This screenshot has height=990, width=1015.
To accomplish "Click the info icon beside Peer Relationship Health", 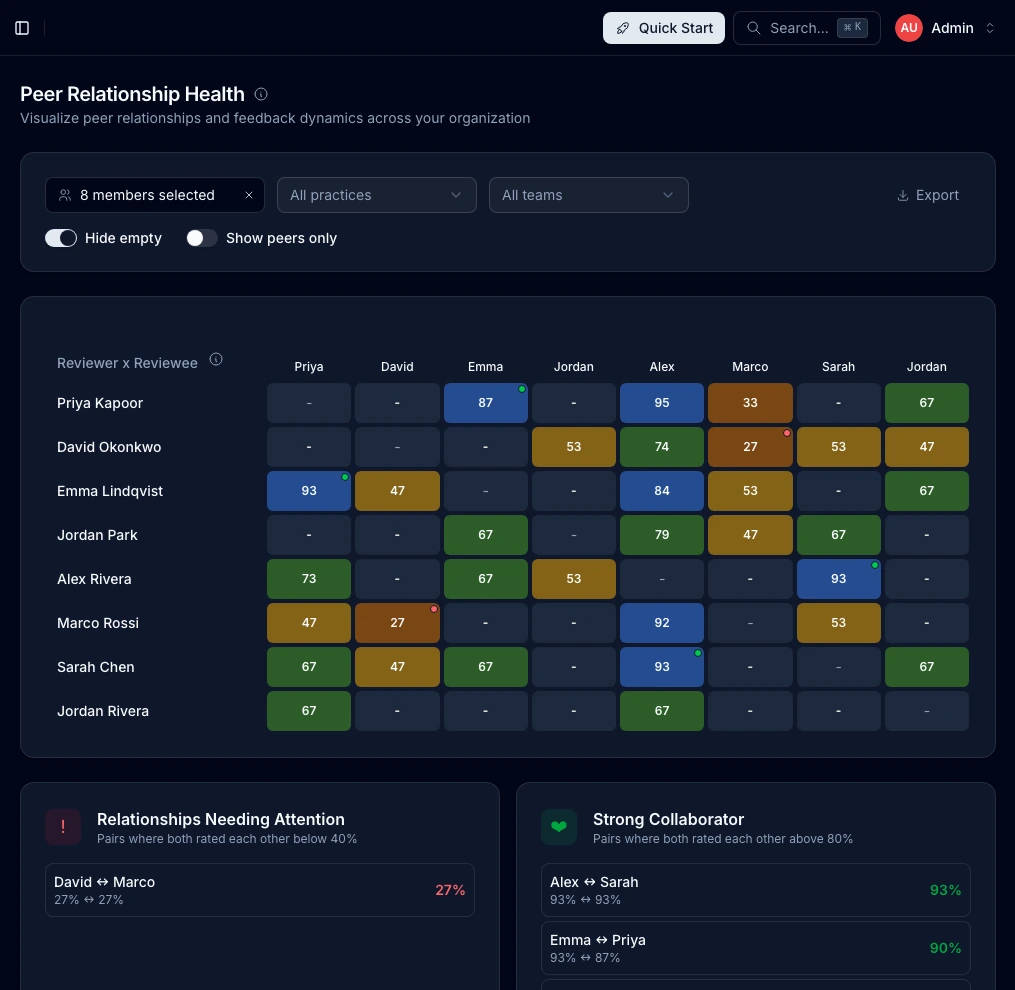I will point(261,95).
